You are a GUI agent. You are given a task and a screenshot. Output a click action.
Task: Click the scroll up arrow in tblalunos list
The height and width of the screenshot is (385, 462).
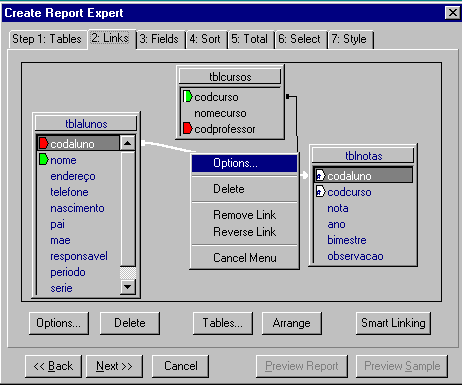(127, 144)
